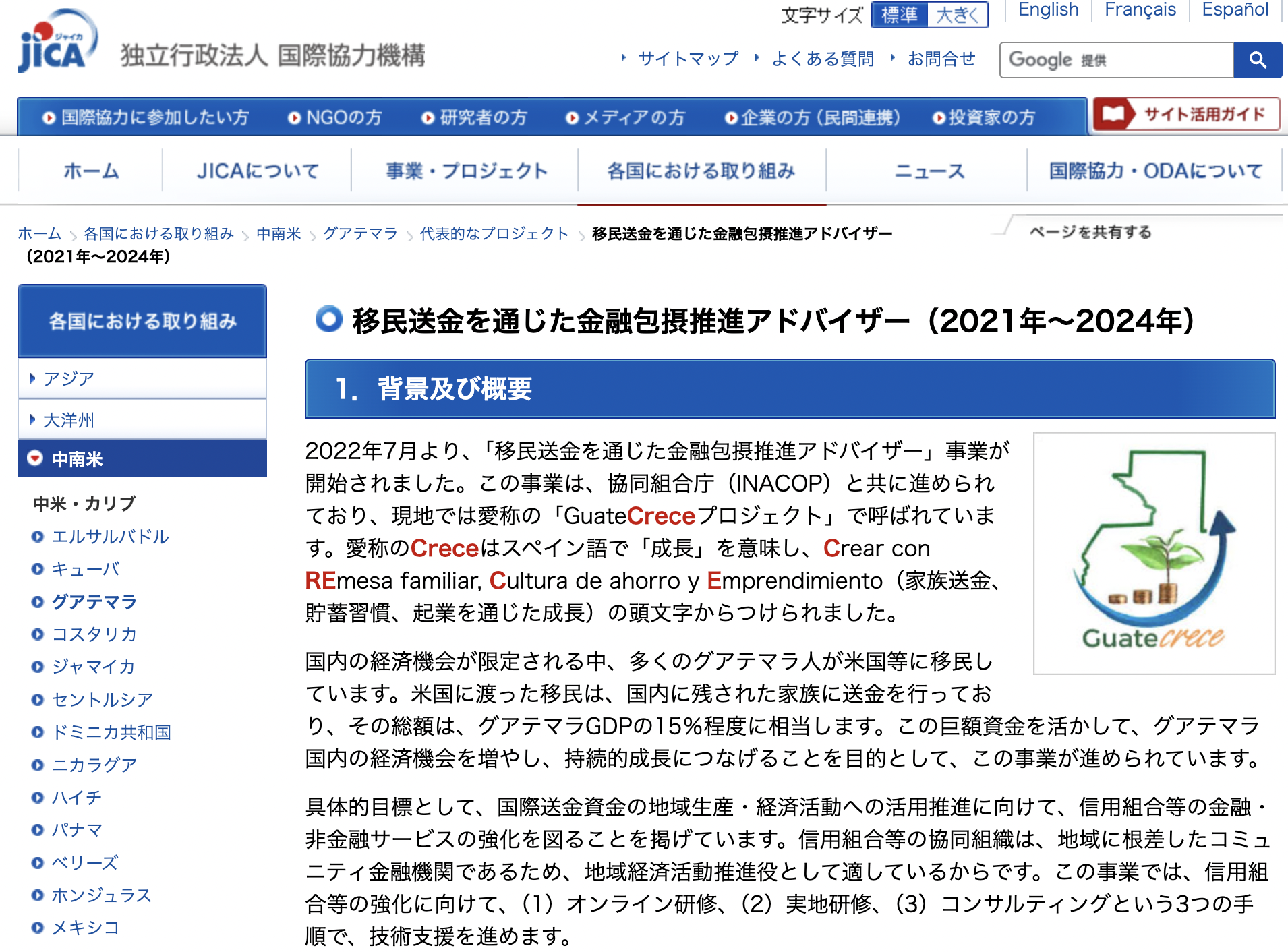Focus the Google search input field
The image size is (1288, 952).
coord(1117,60)
